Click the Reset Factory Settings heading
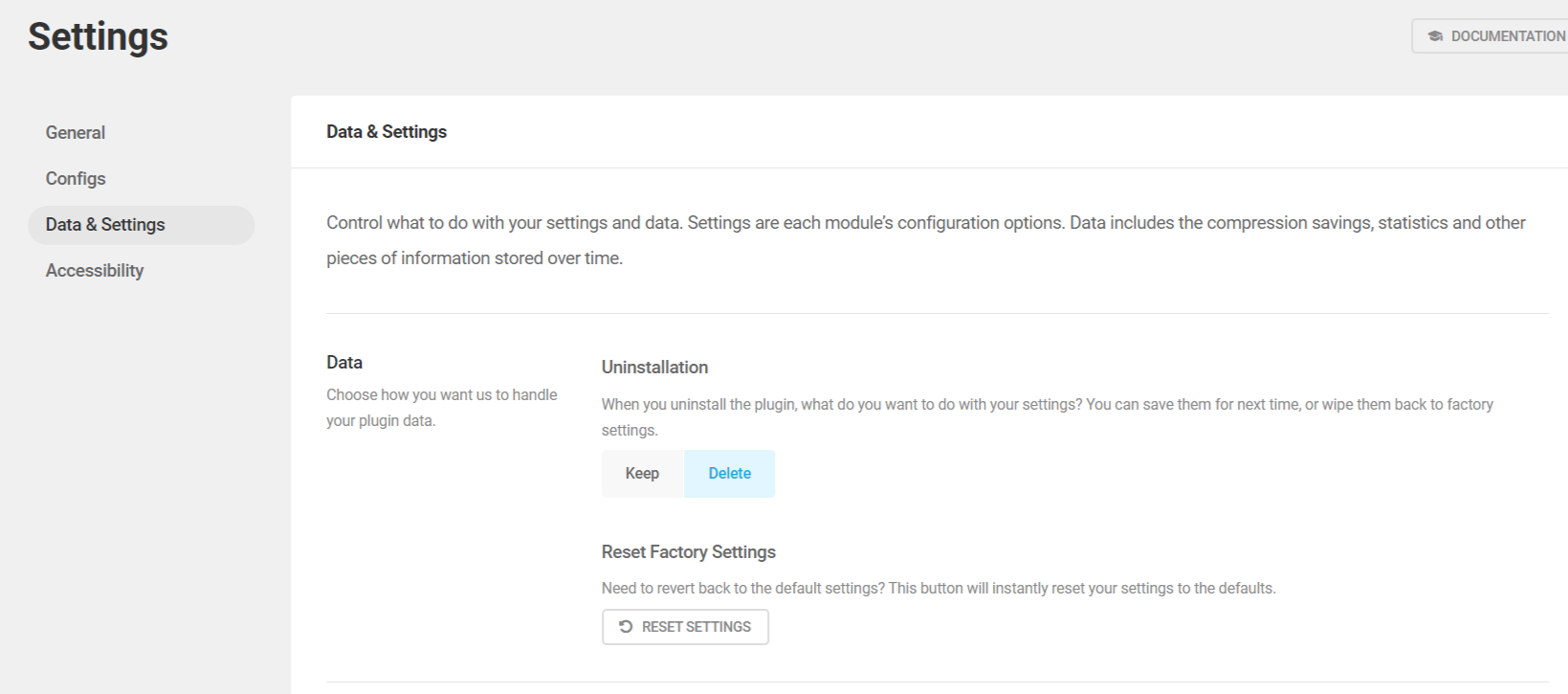The image size is (1568, 694). (x=689, y=552)
